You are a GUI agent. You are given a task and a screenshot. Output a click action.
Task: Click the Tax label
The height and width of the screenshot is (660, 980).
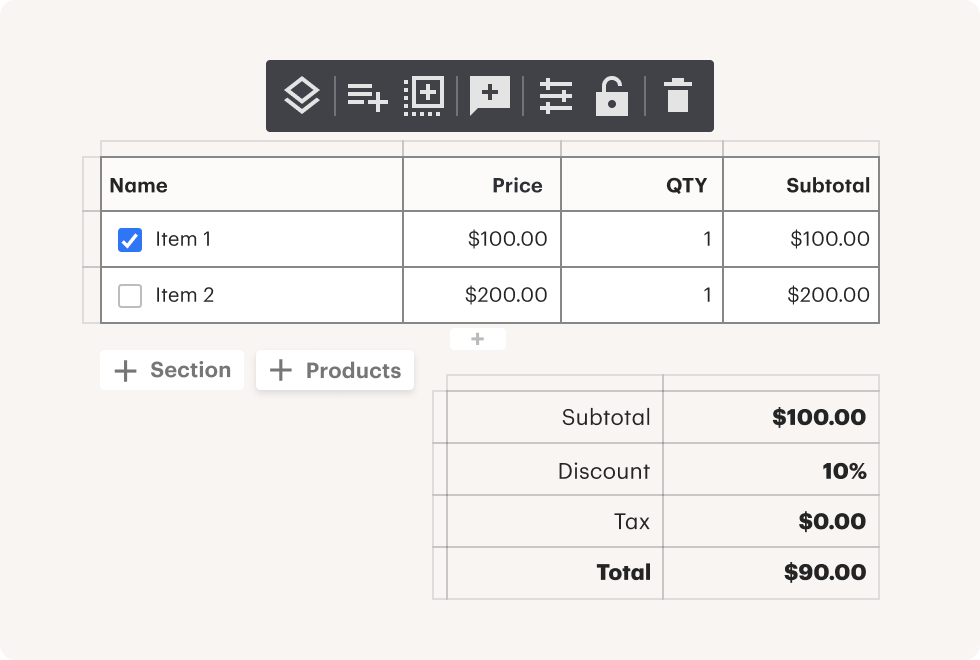coord(632,521)
